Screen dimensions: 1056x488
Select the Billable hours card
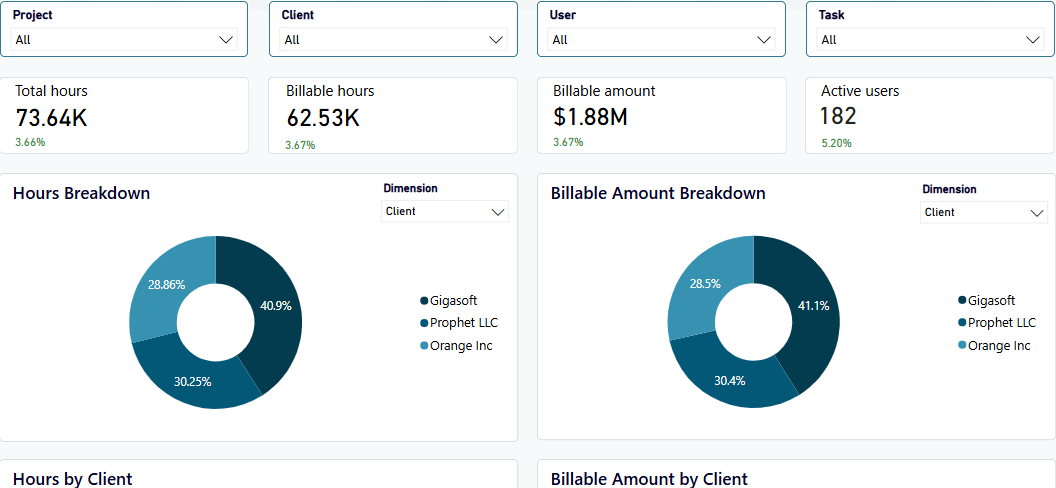click(x=393, y=116)
